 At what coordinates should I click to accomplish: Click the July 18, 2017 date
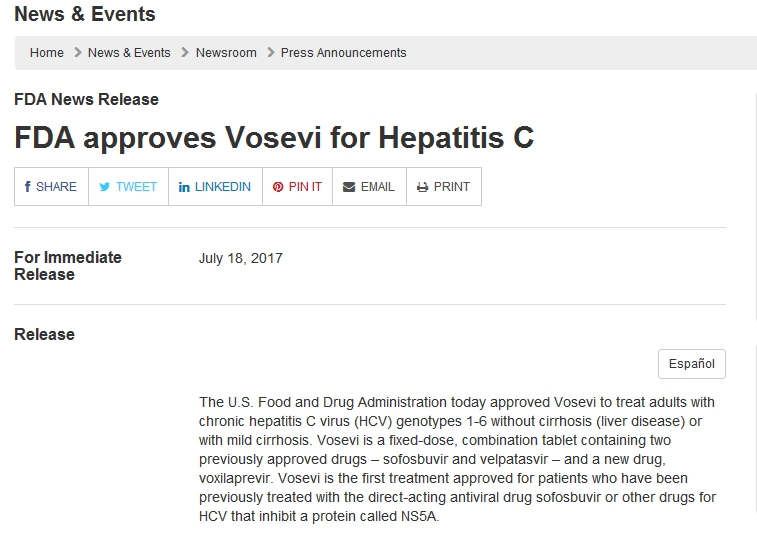click(241, 258)
